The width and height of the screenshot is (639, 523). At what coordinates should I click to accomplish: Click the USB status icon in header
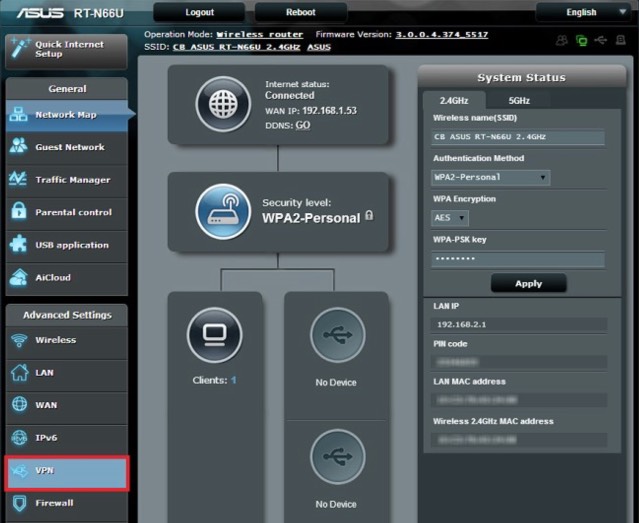pos(601,40)
